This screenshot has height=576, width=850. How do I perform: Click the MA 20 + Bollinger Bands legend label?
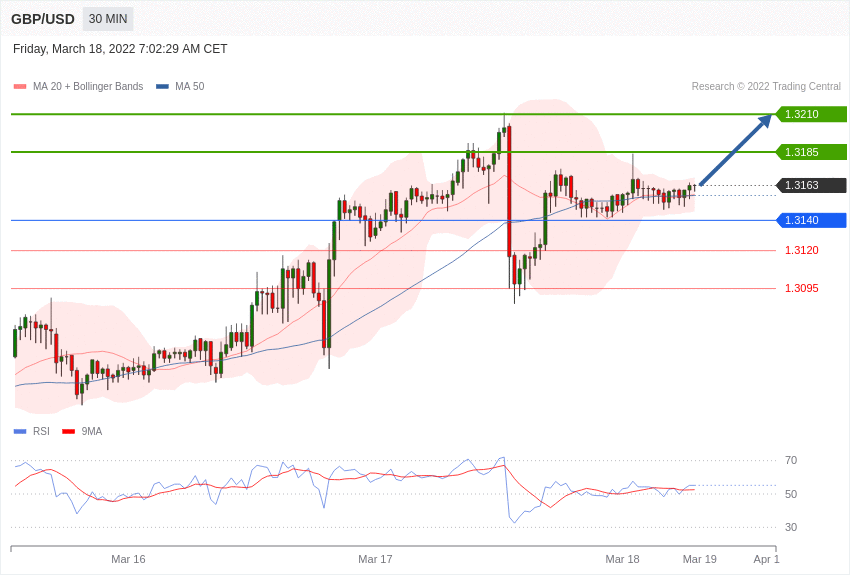88,86
